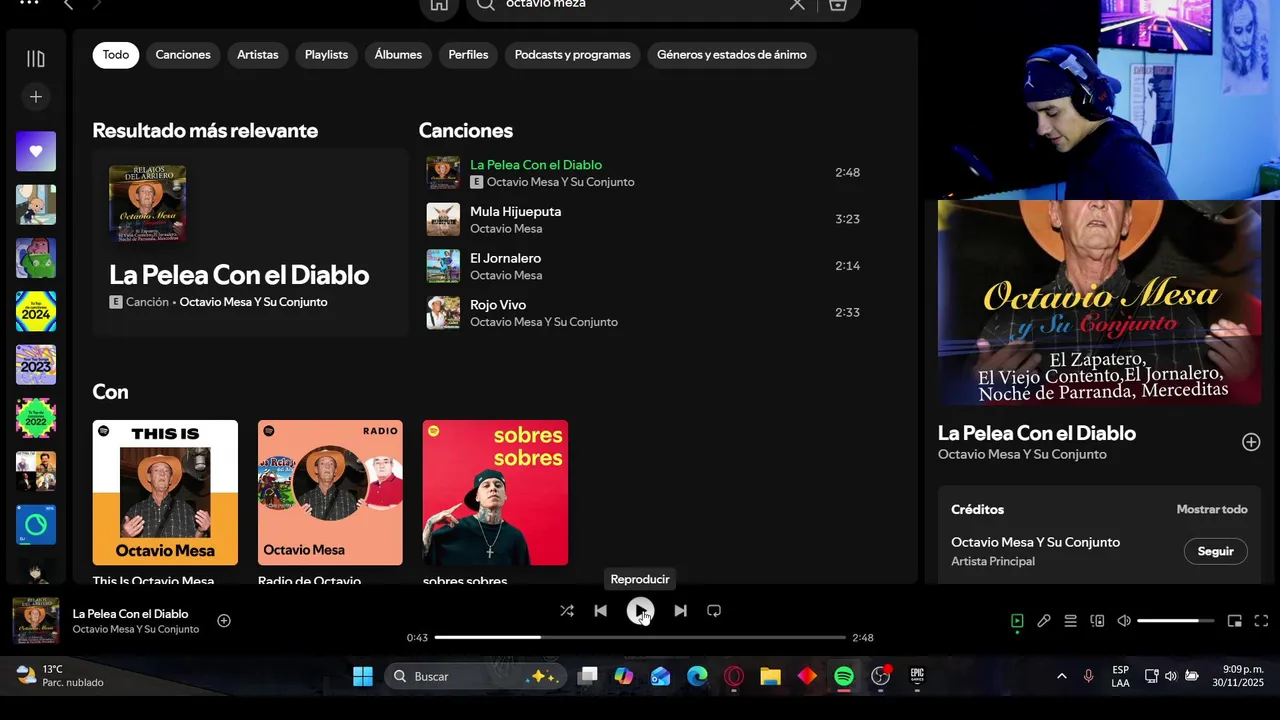Open the weather widget showing 13°C
The height and width of the screenshot is (720, 1280).
pos(60,676)
